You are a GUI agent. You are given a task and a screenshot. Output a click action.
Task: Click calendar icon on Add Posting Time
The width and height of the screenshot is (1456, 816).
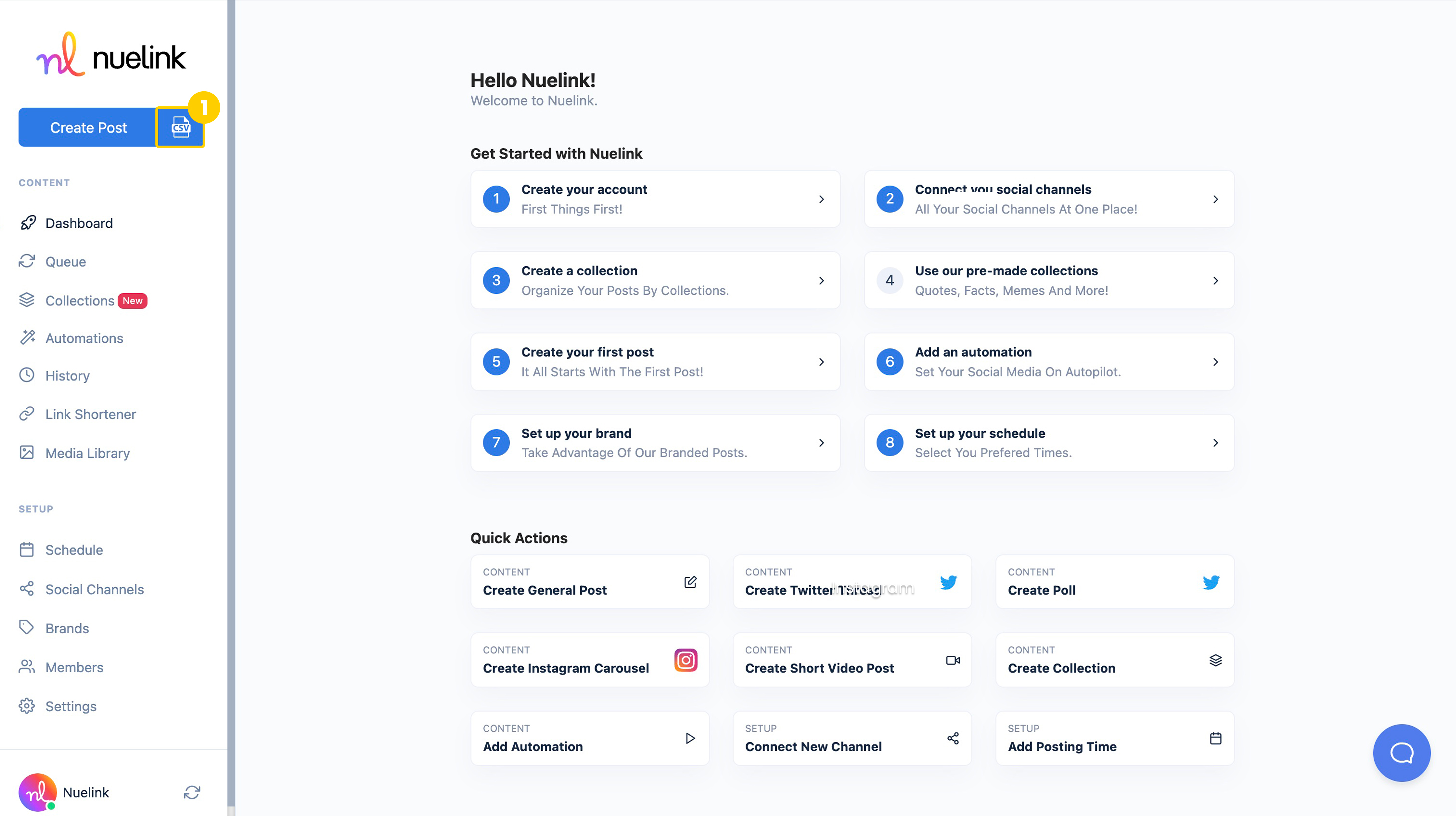[x=1215, y=738]
